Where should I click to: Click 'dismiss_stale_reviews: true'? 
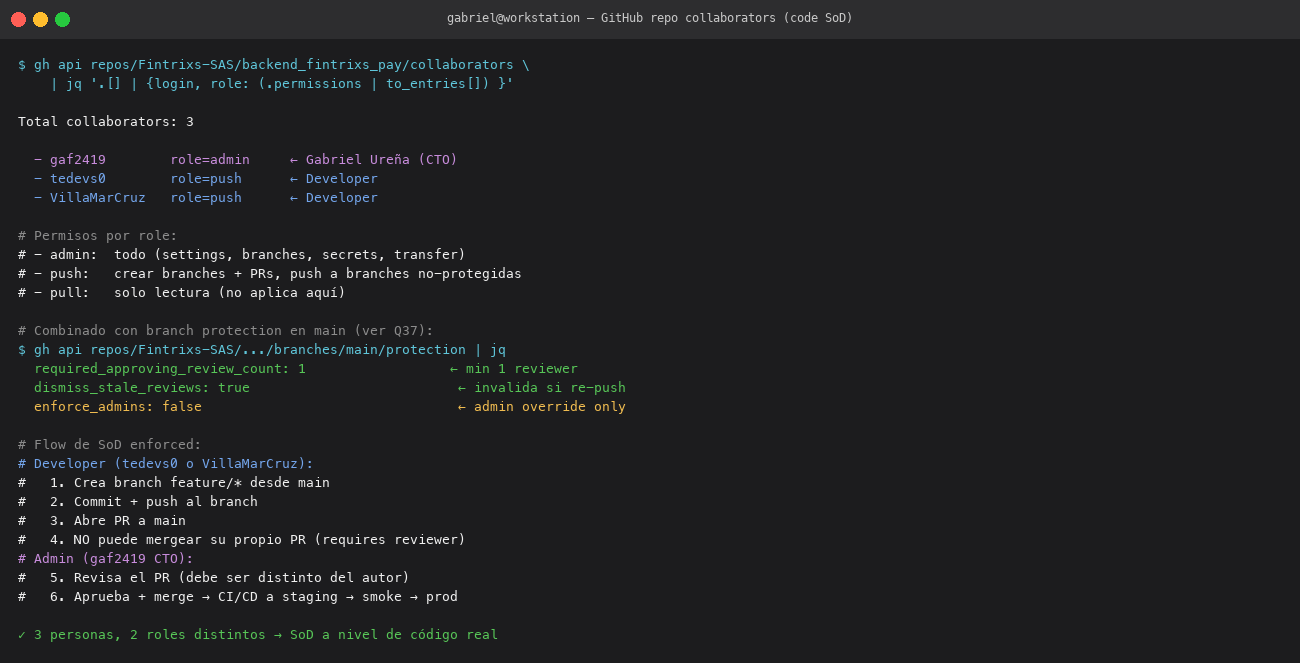[x=142, y=388]
